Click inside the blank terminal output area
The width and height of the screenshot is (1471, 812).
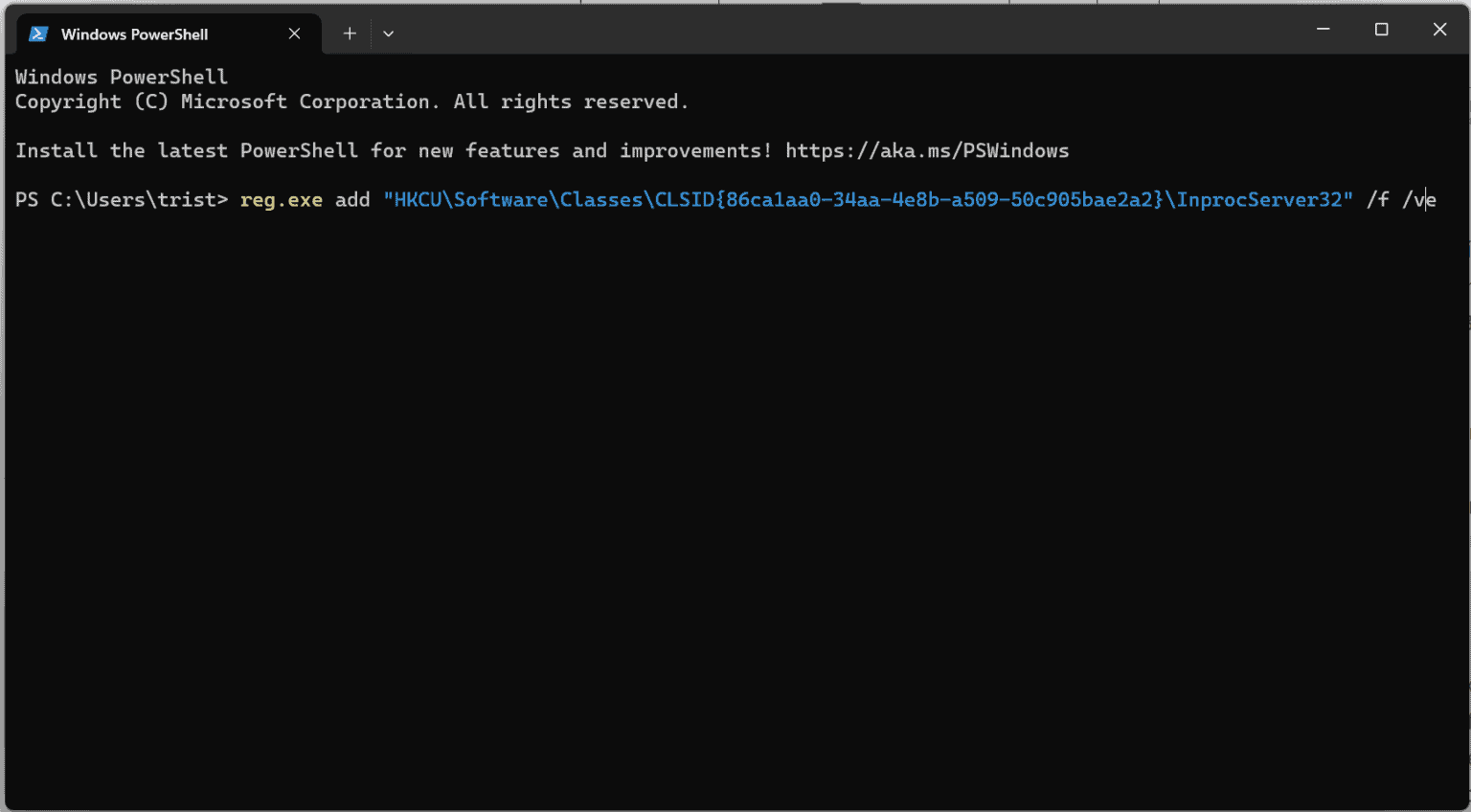[x=670, y=479]
